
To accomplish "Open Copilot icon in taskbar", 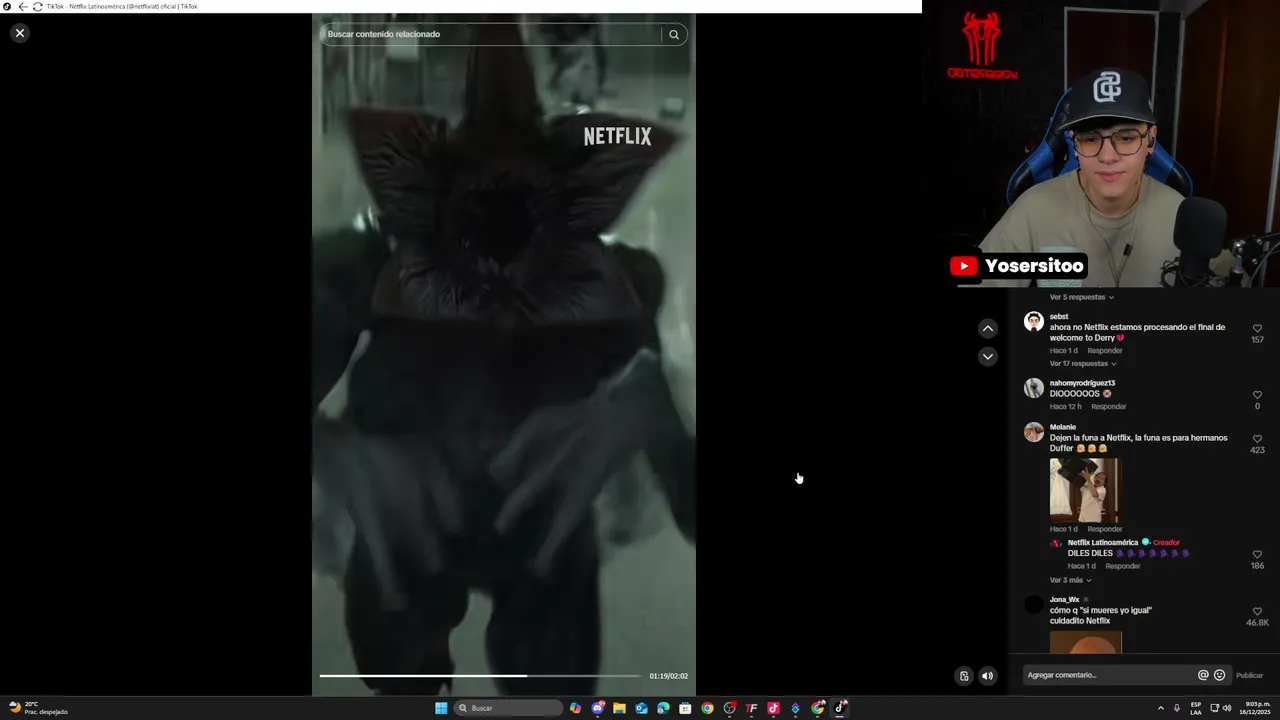I will (x=575, y=708).
